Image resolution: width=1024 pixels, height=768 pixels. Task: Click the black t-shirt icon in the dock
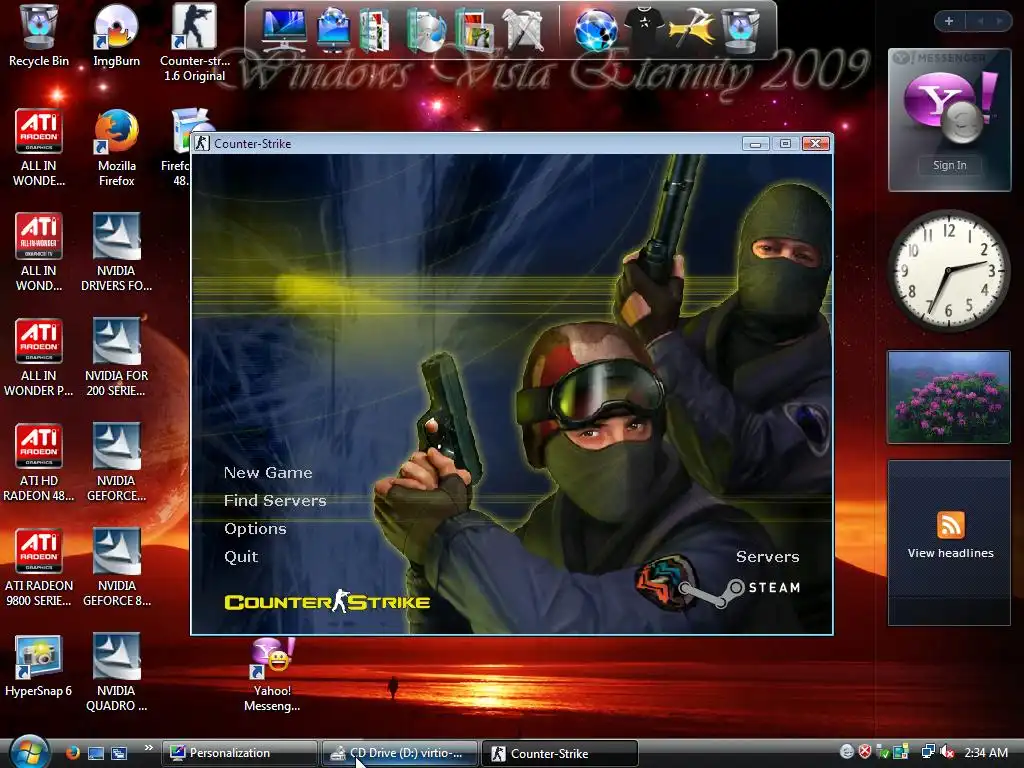point(644,27)
